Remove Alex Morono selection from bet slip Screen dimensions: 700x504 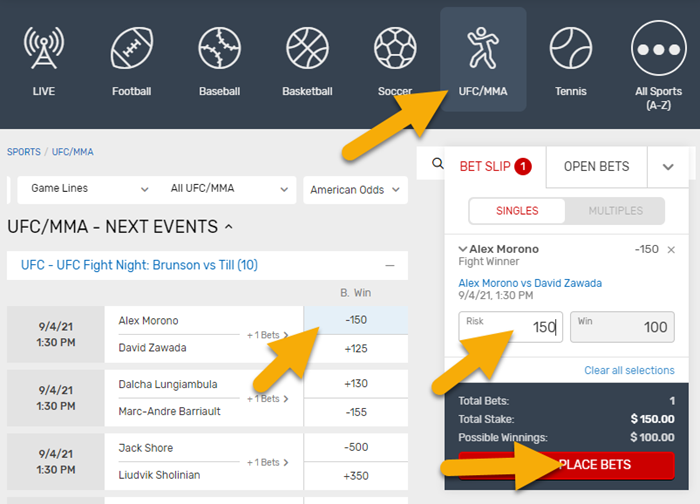pos(671,250)
